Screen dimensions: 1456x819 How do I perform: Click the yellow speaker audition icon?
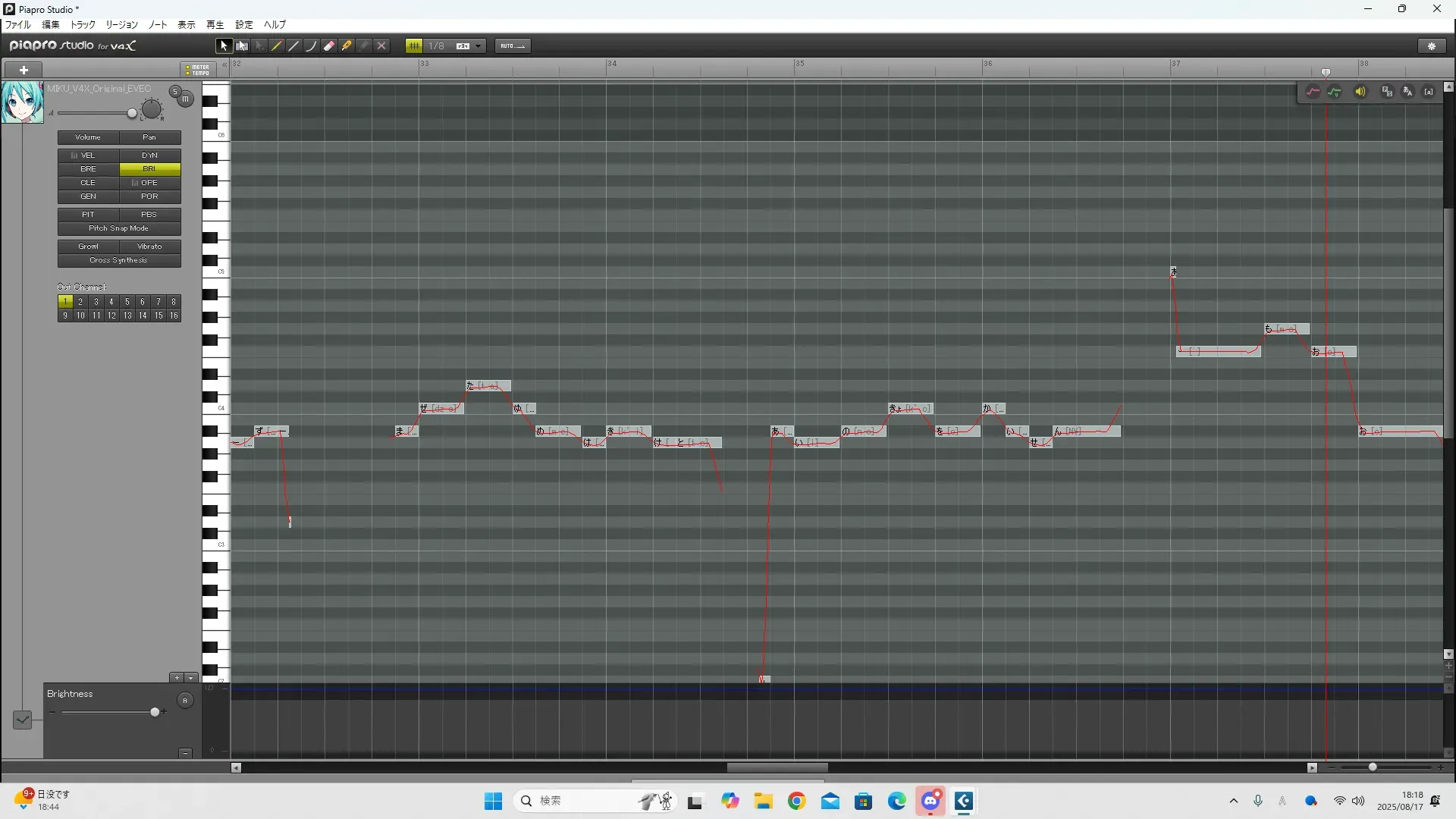[1360, 92]
